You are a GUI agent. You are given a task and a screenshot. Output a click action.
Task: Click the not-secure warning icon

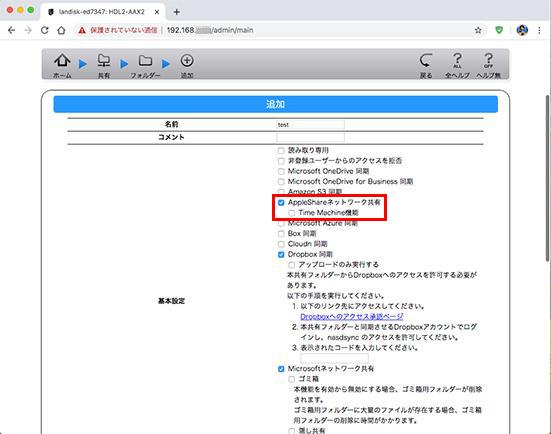(x=82, y=31)
